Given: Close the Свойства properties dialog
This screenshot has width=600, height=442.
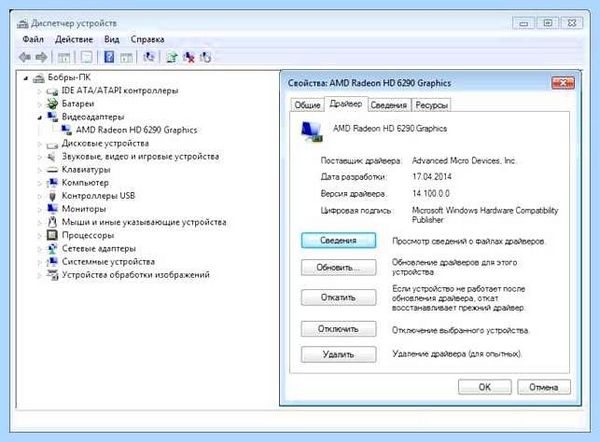Looking at the screenshot, I should tap(563, 83).
